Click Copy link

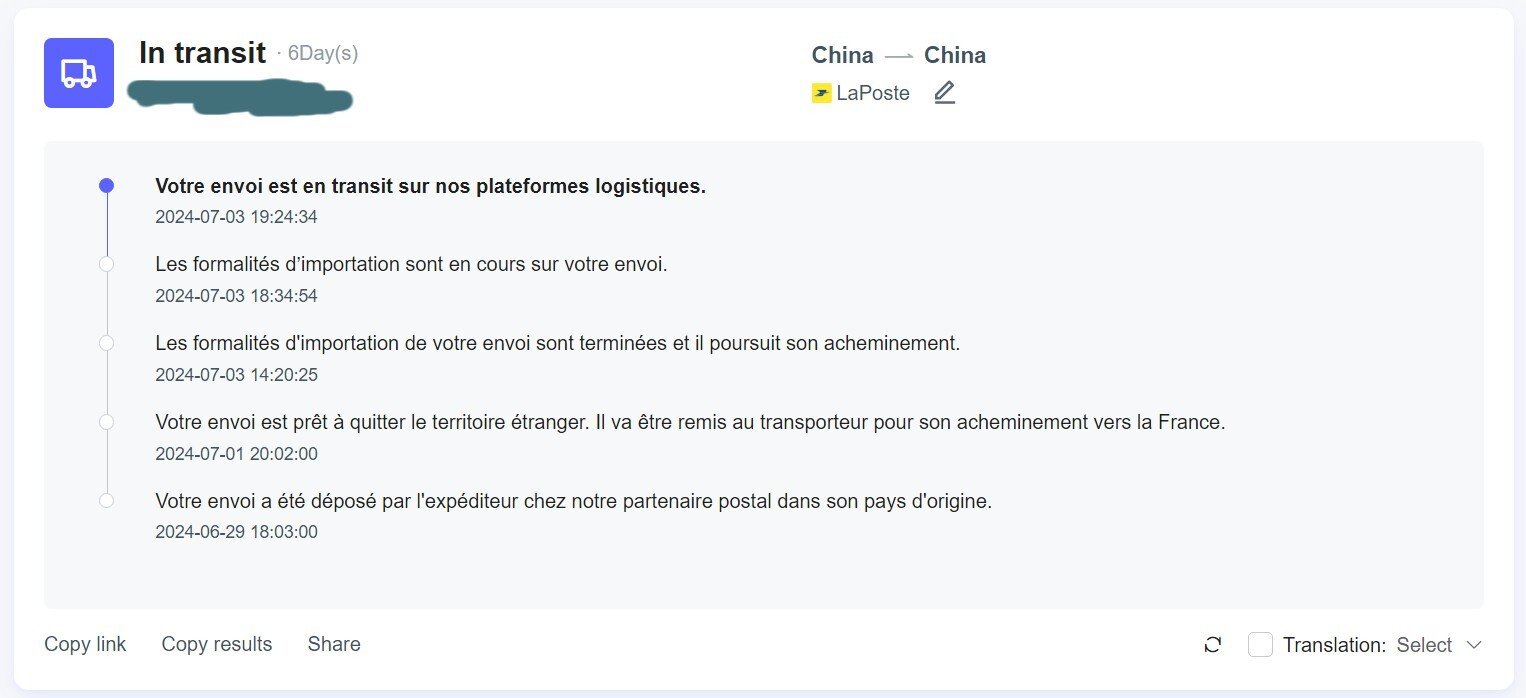pyautogui.click(x=85, y=644)
